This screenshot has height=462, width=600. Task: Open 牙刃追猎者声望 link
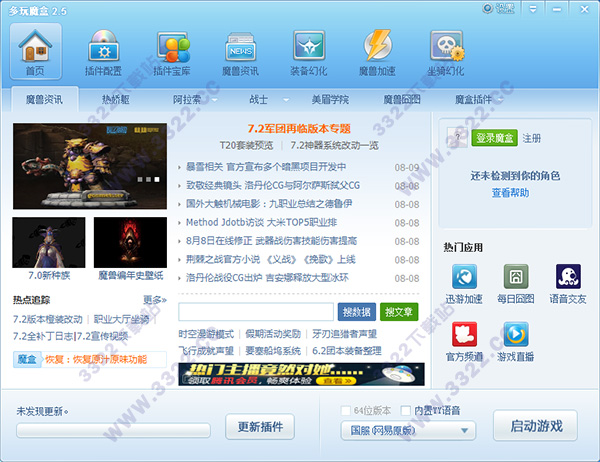344,334
